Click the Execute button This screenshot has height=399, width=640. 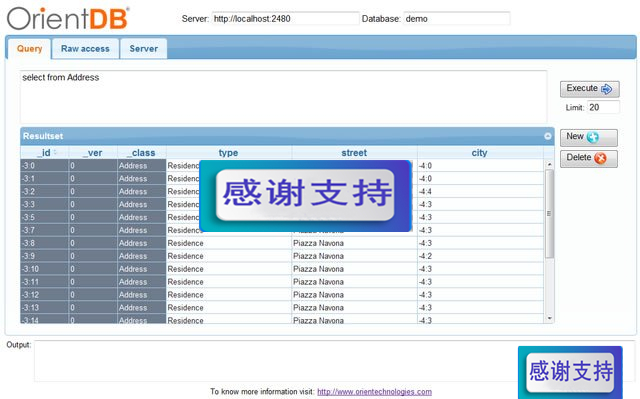coord(589,89)
